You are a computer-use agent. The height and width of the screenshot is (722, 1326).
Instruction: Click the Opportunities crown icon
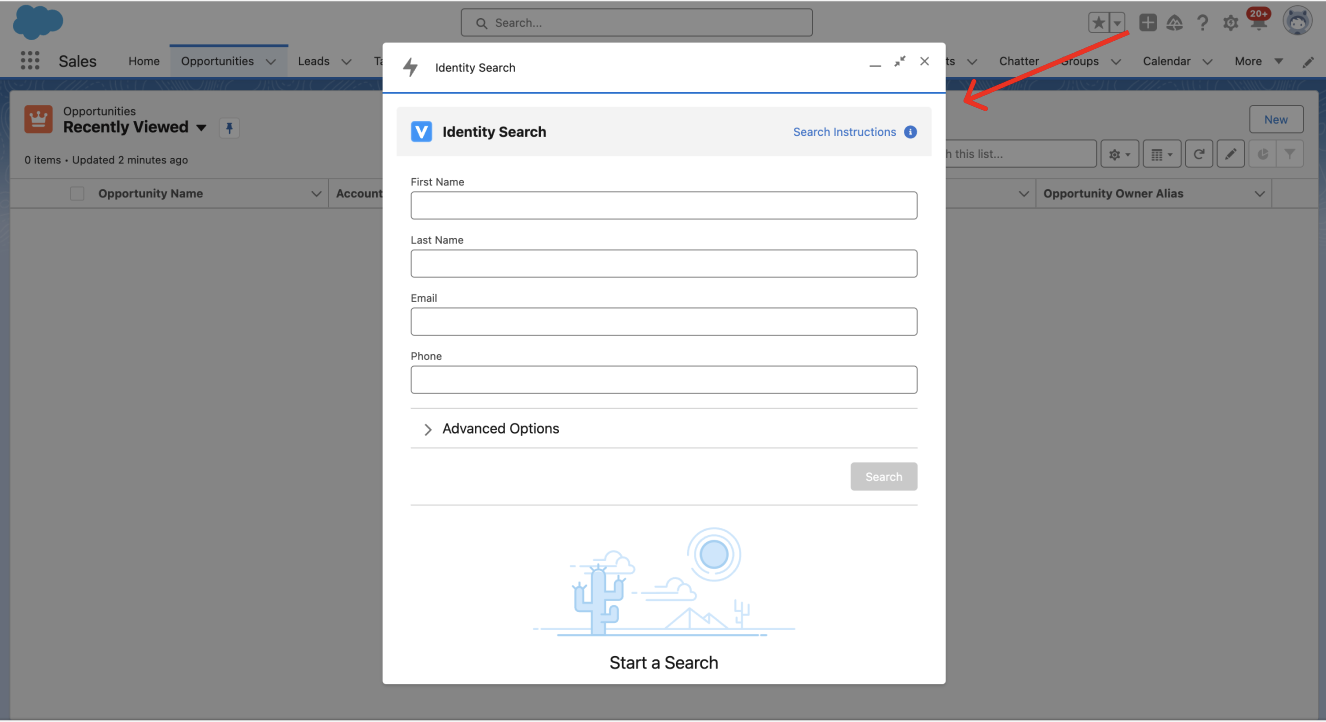(39, 119)
